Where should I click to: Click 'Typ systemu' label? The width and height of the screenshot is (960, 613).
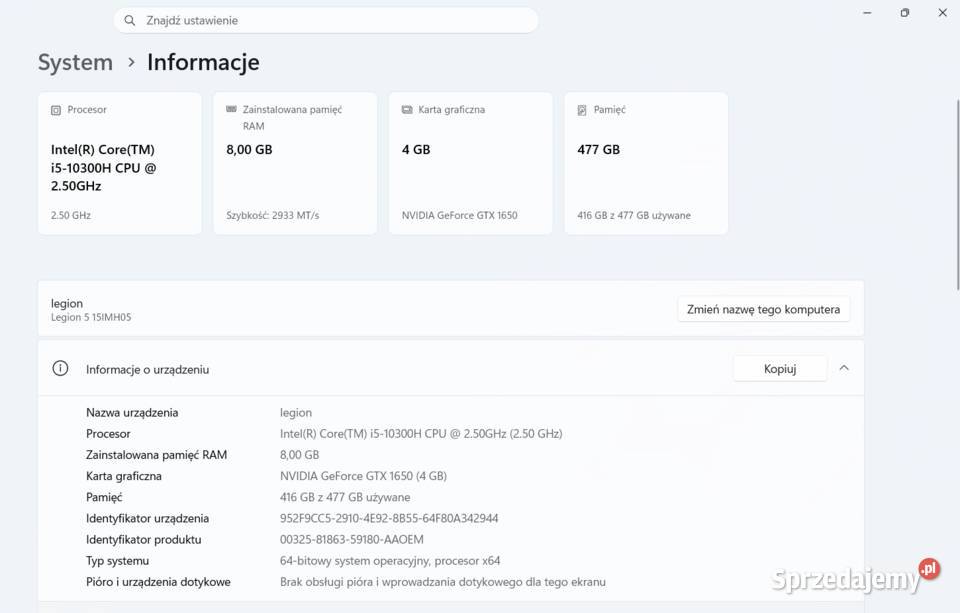[117, 561]
